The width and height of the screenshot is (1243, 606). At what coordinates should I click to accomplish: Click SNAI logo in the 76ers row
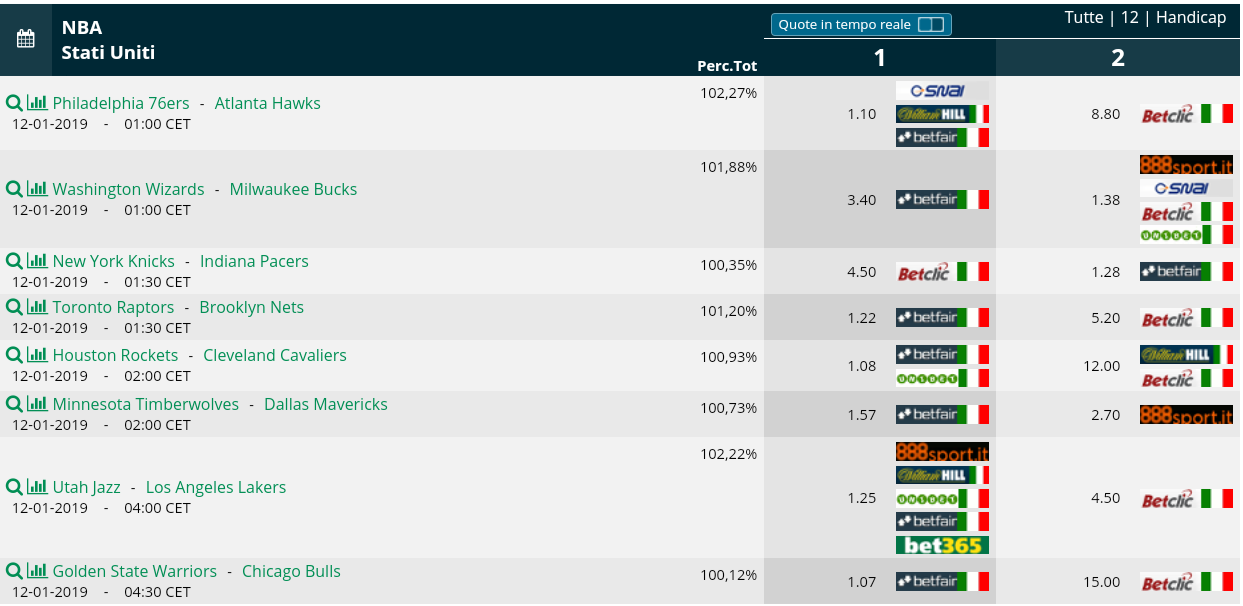pyautogui.click(x=942, y=91)
